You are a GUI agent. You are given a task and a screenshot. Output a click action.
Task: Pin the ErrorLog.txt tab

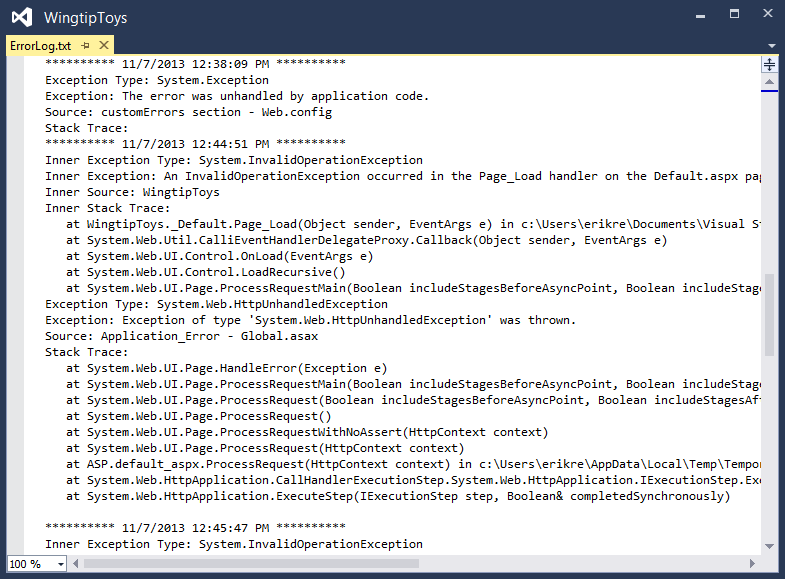tap(86, 46)
